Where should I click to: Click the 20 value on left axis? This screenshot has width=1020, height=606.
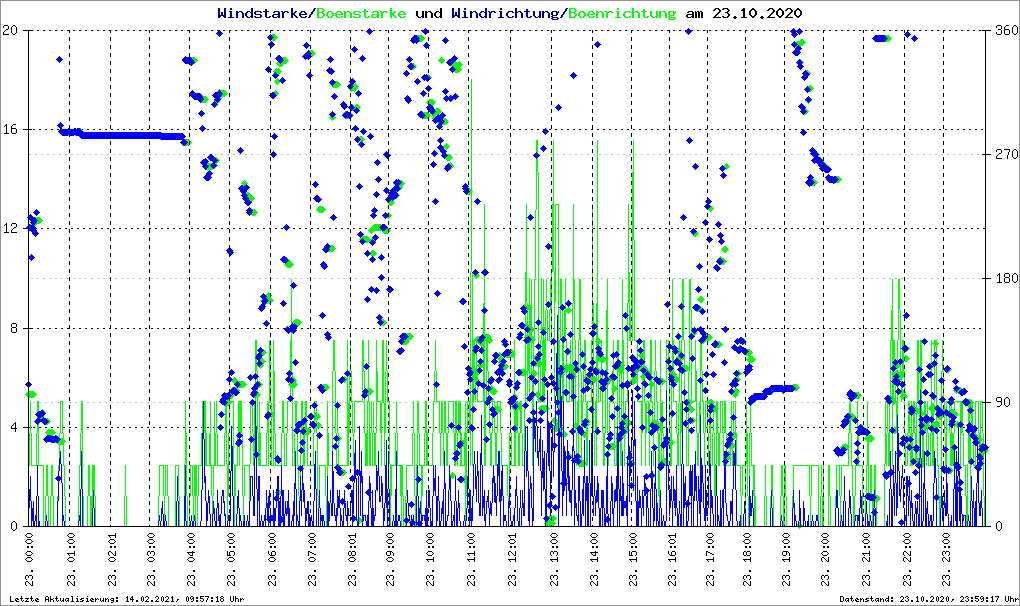pos(11,30)
